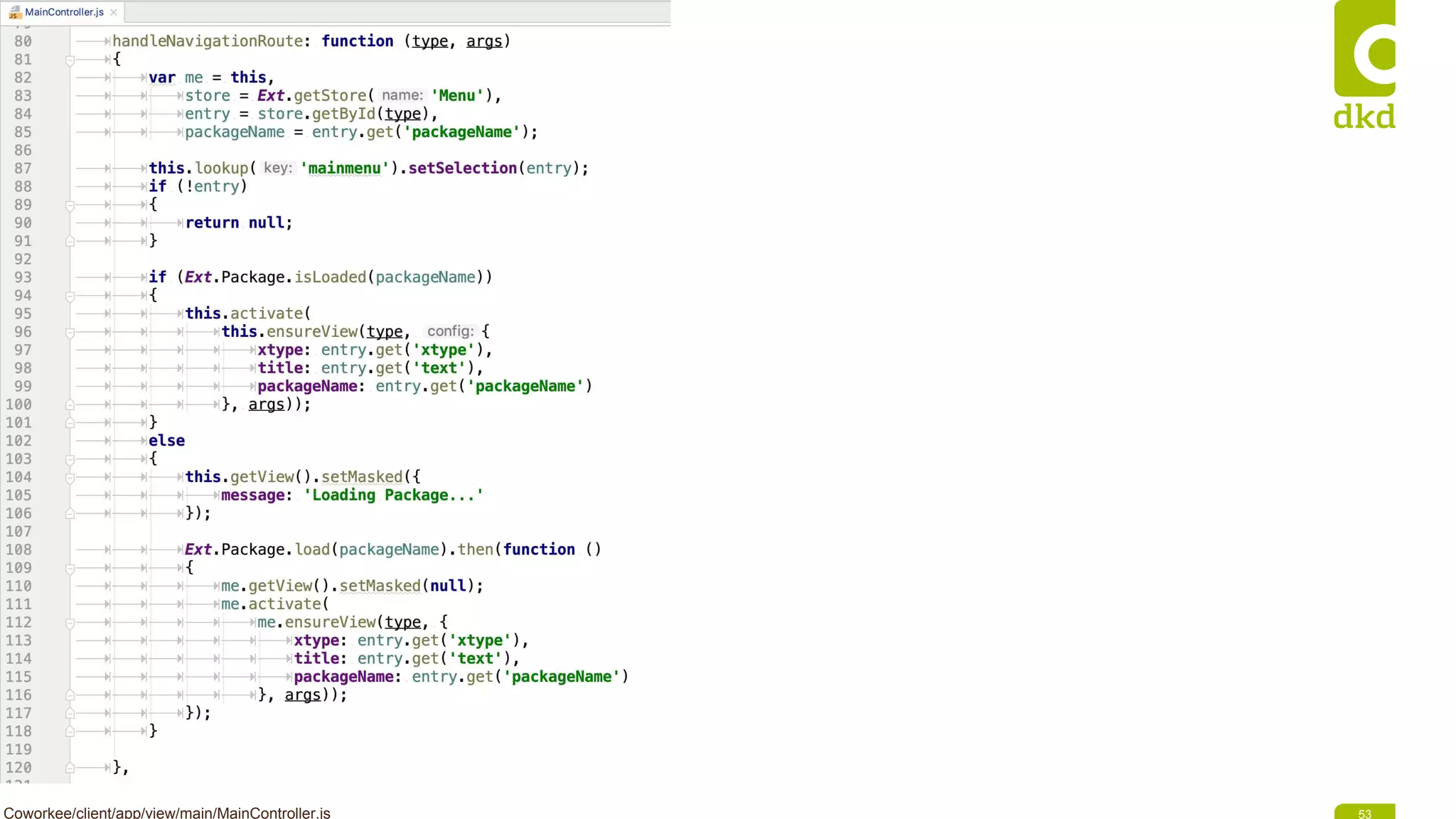Image resolution: width=1456 pixels, height=819 pixels.
Task: Fold the setMasked call on line 104
Action: [x=70, y=478]
